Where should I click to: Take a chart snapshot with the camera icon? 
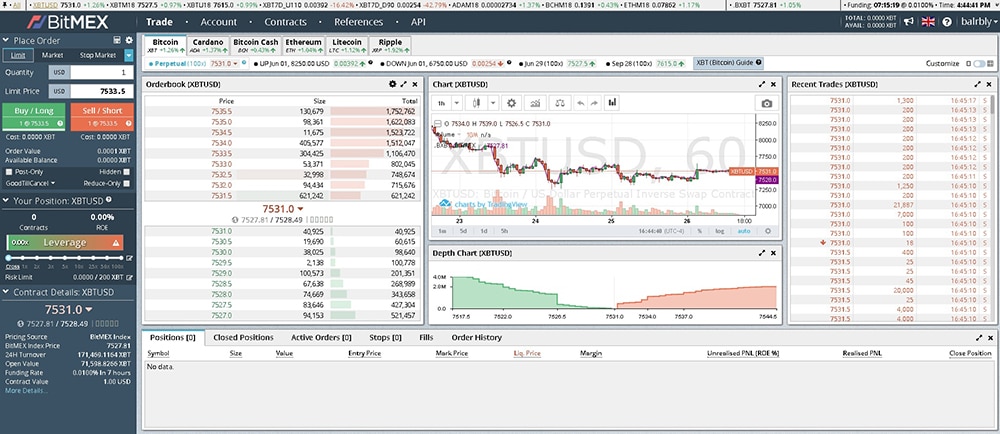(x=767, y=102)
